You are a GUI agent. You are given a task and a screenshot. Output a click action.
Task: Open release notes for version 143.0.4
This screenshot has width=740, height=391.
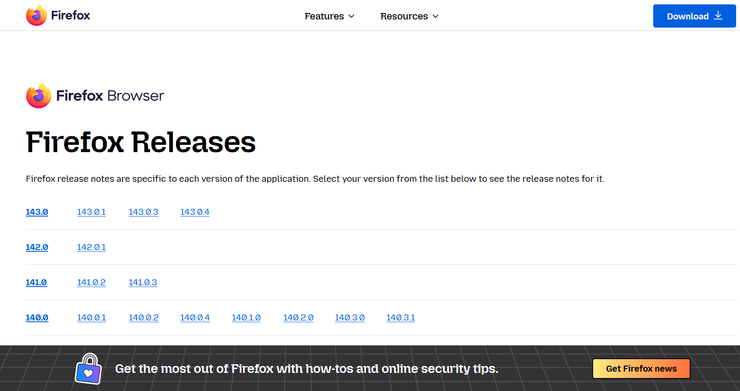point(195,212)
